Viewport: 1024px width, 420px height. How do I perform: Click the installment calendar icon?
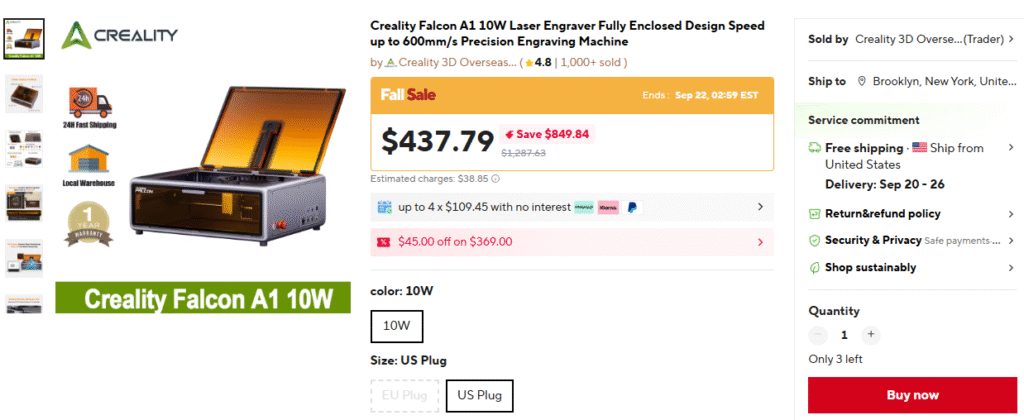point(384,207)
